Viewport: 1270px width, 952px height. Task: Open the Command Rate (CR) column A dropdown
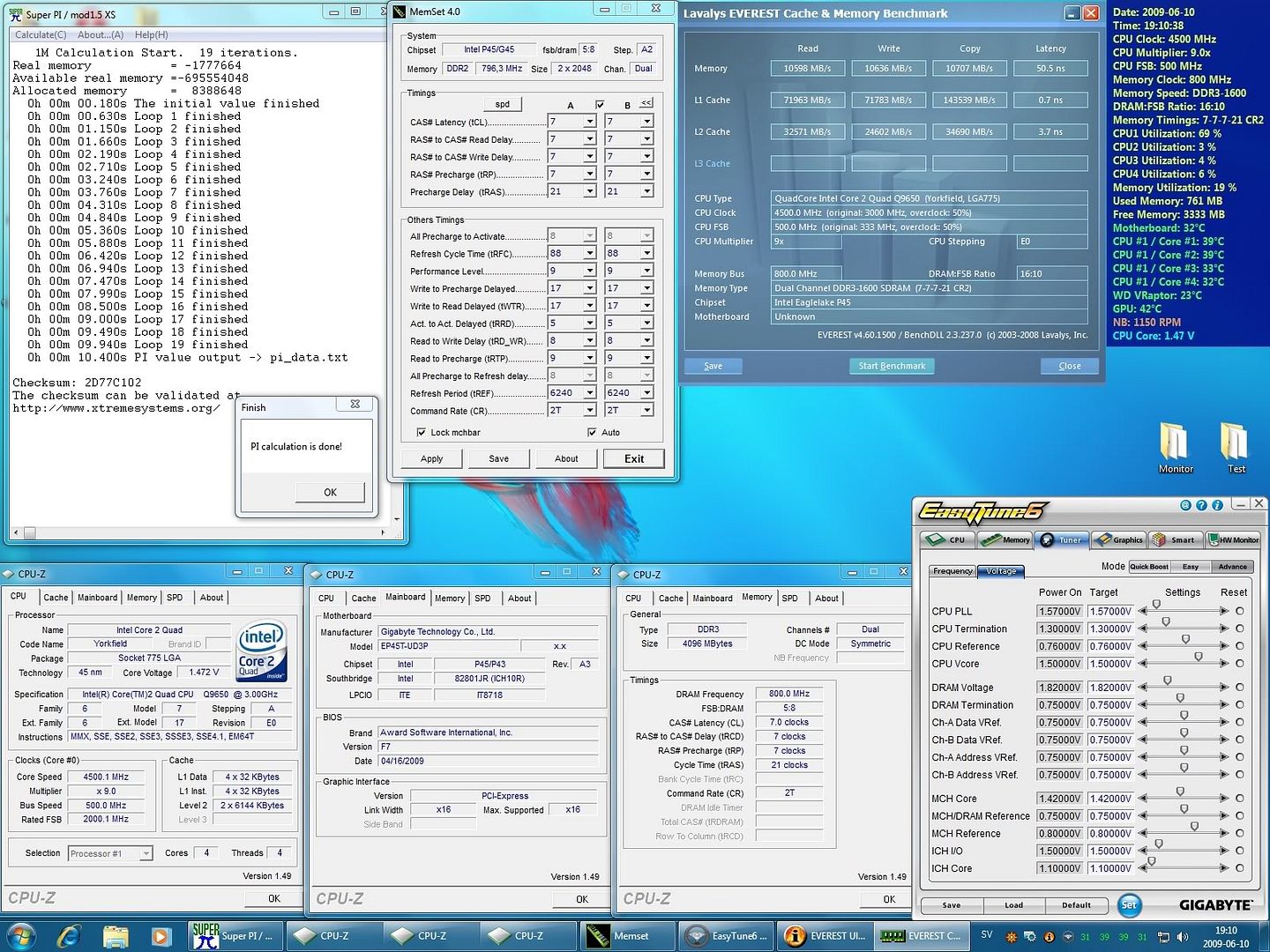[x=590, y=410]
